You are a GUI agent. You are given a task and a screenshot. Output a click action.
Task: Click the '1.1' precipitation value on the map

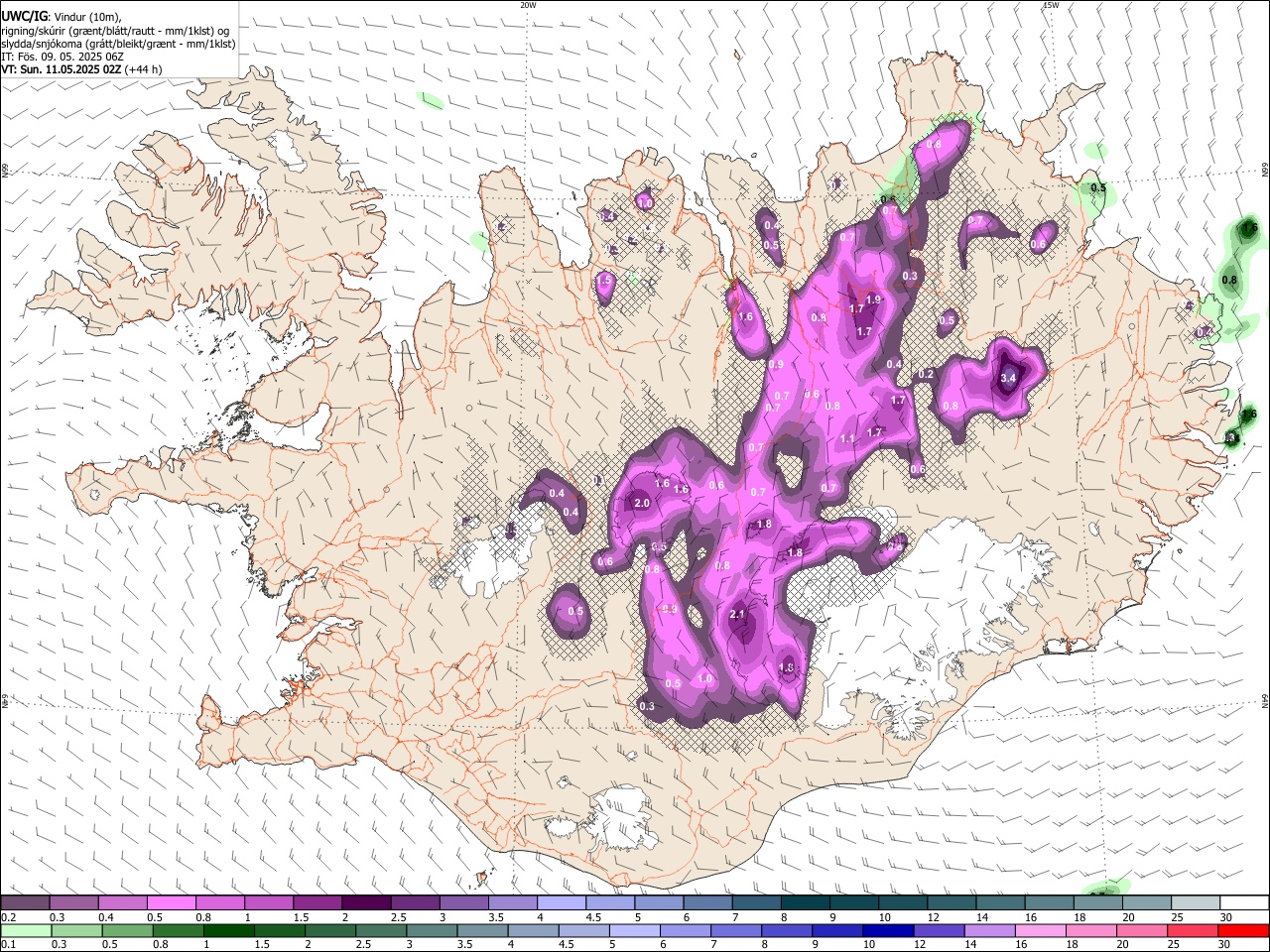click(847, 439)
